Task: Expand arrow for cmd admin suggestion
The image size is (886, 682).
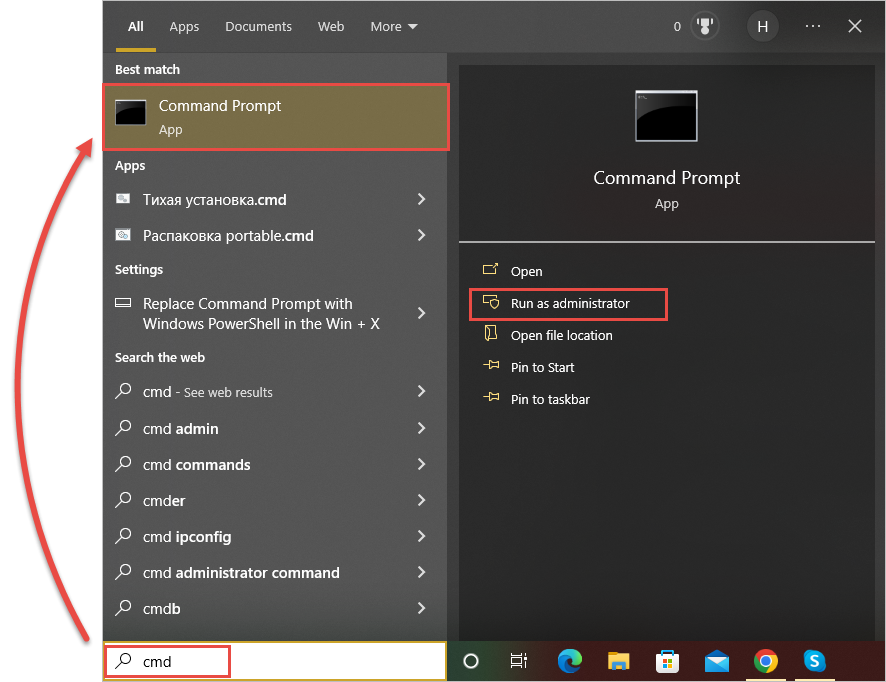Action: [x=421, y=428]
